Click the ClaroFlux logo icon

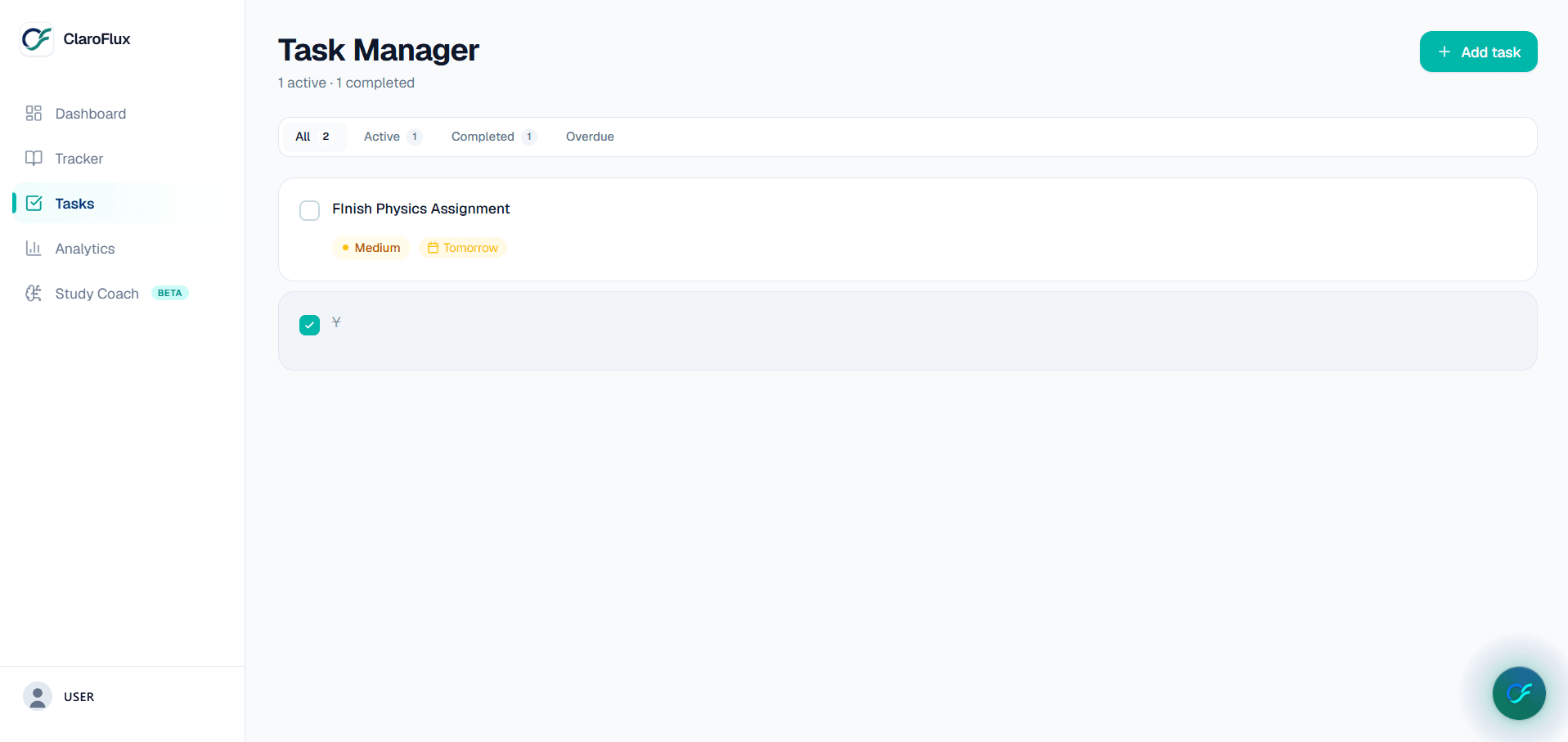coord(37,39)
